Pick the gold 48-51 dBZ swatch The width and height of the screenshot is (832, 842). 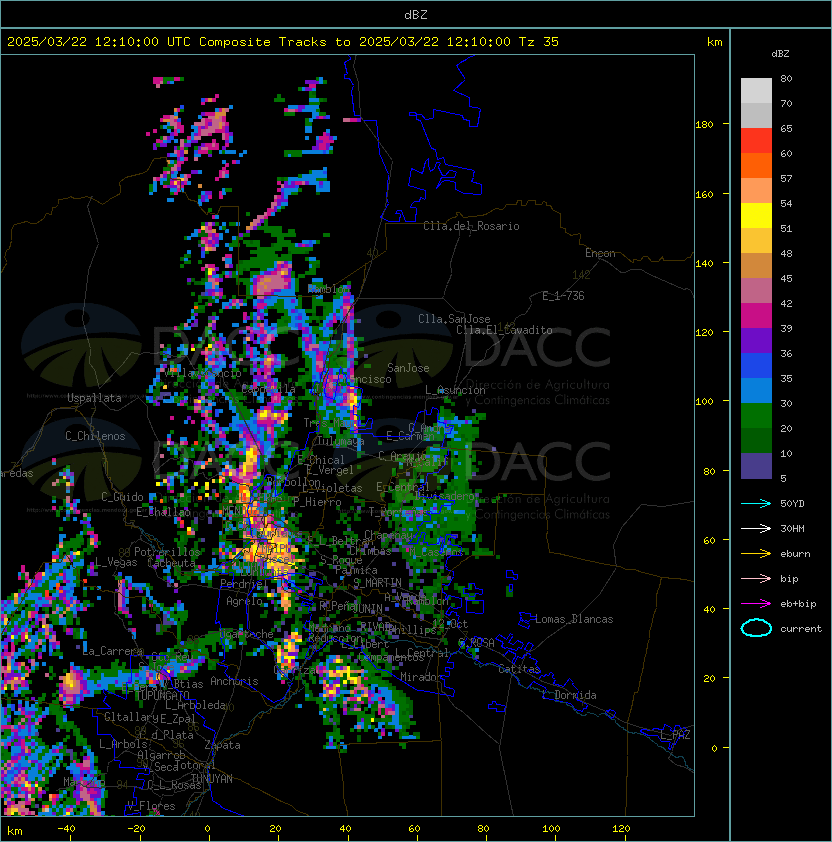(x=756, y=241)
